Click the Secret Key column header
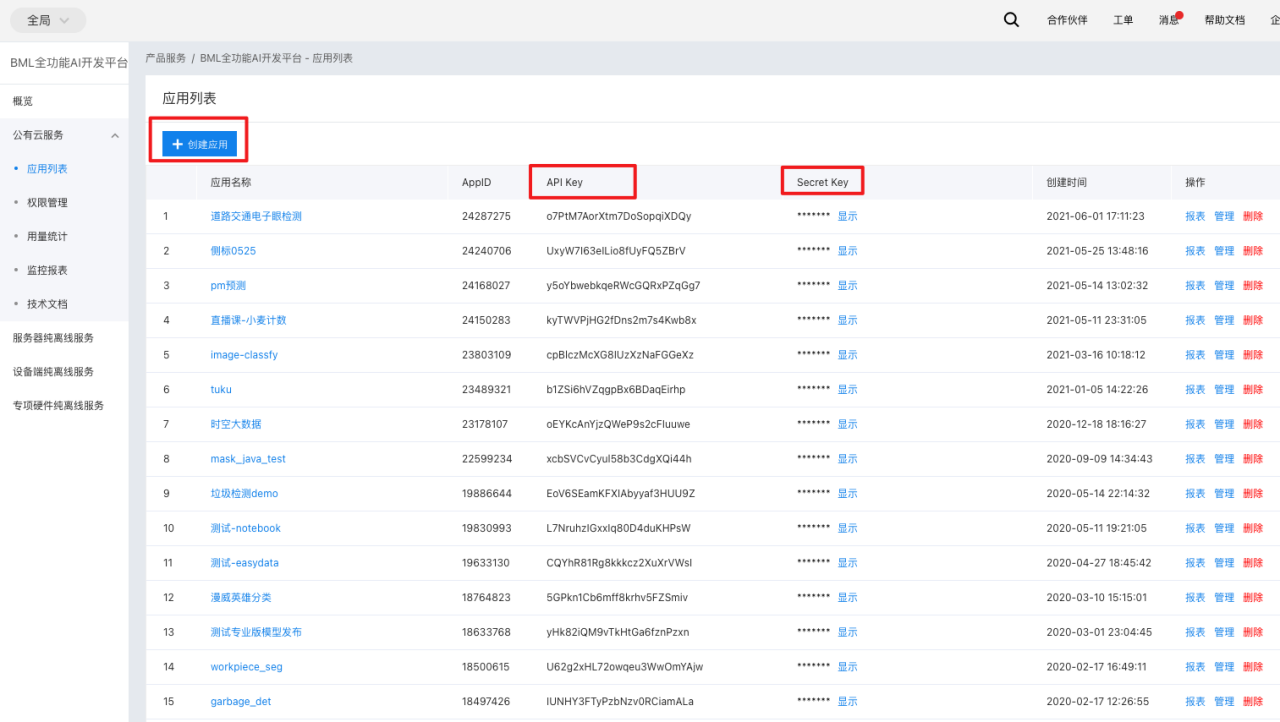The width and height of the screenshot is (1280, 722). tap(822, 182)
